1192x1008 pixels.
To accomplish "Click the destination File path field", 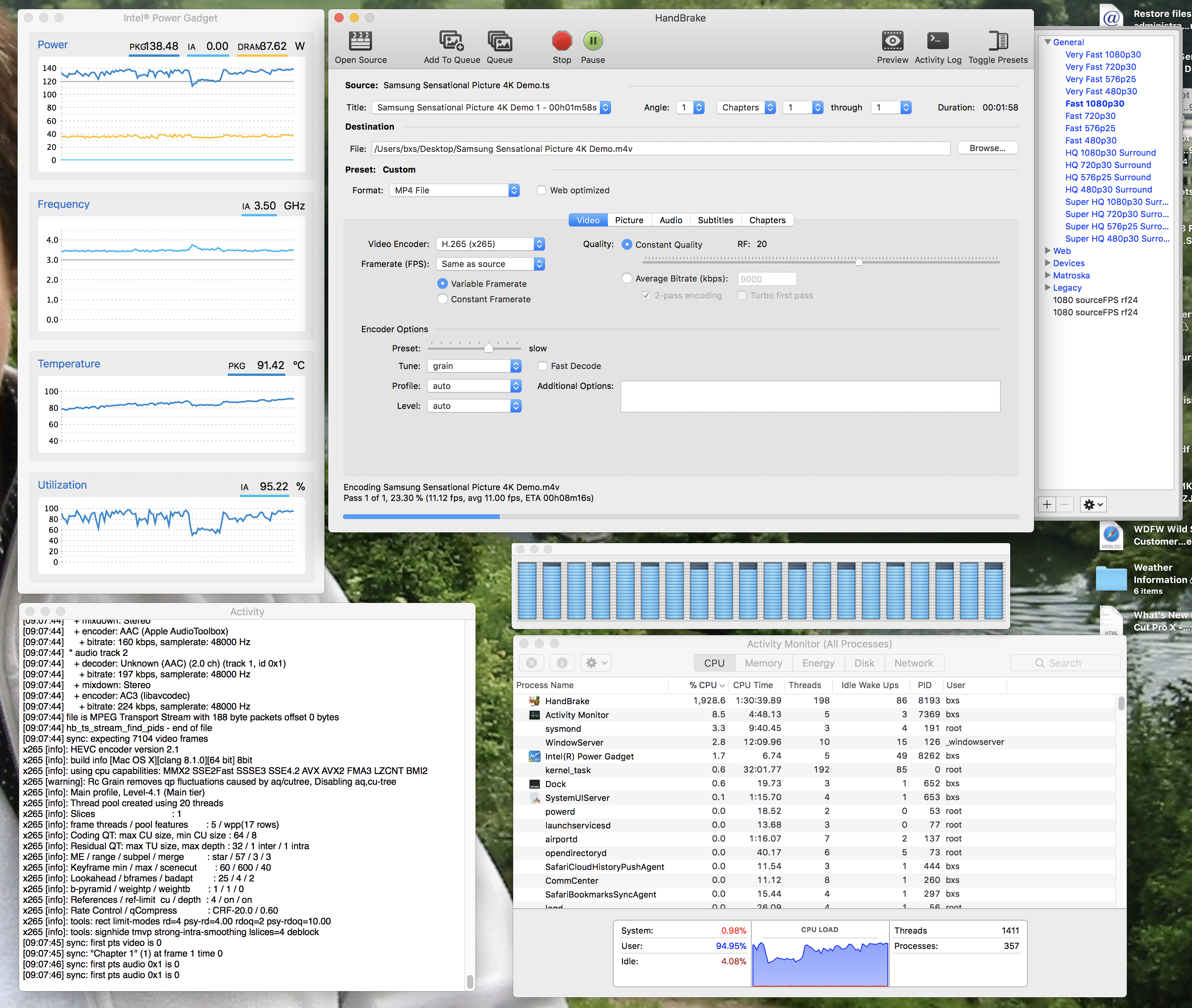I will coord(660,148).
